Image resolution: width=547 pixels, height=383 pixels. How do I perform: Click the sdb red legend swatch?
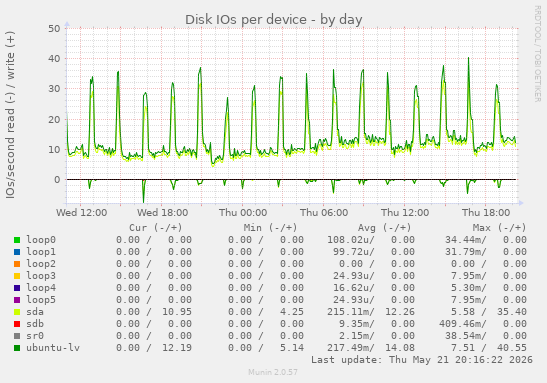[17, 324]
